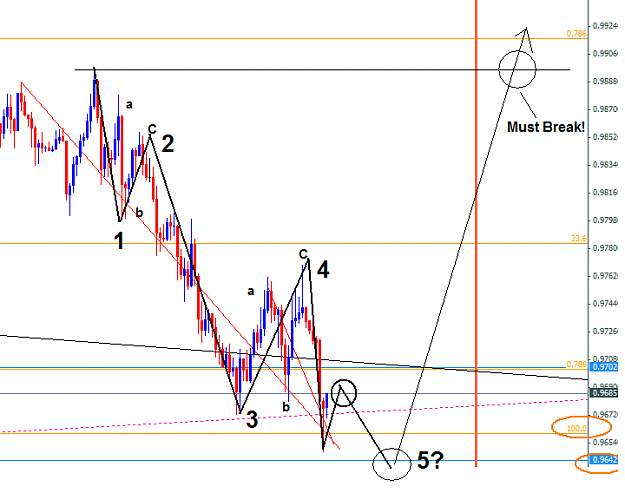Click the 0.9870 price axis label
This screenshot has width=625, height=493.
click(605, 109)
